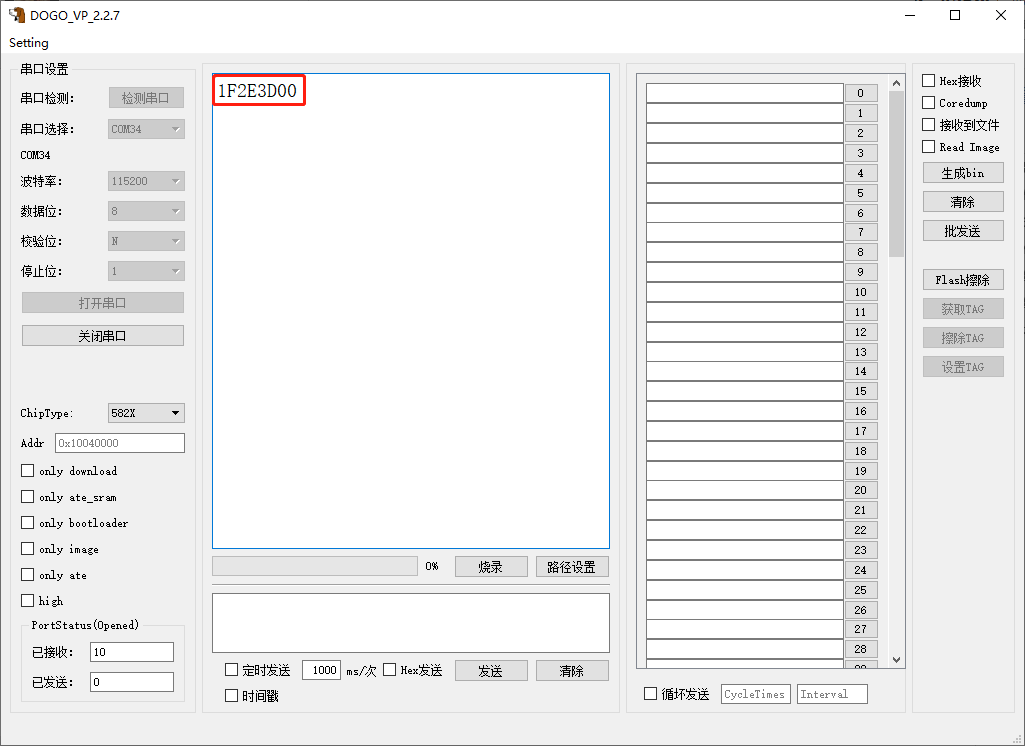Click batch send button number 27

pos(861,629)
